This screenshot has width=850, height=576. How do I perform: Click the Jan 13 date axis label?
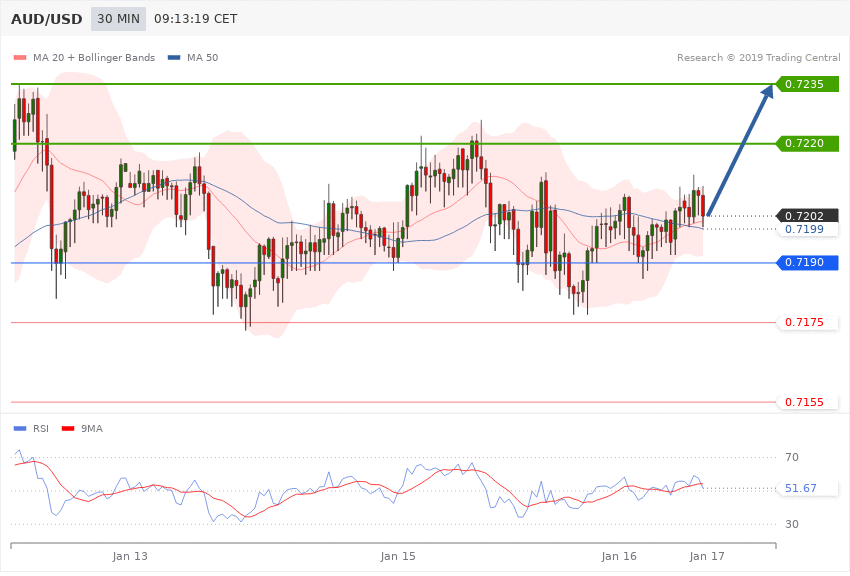[130, 556]
